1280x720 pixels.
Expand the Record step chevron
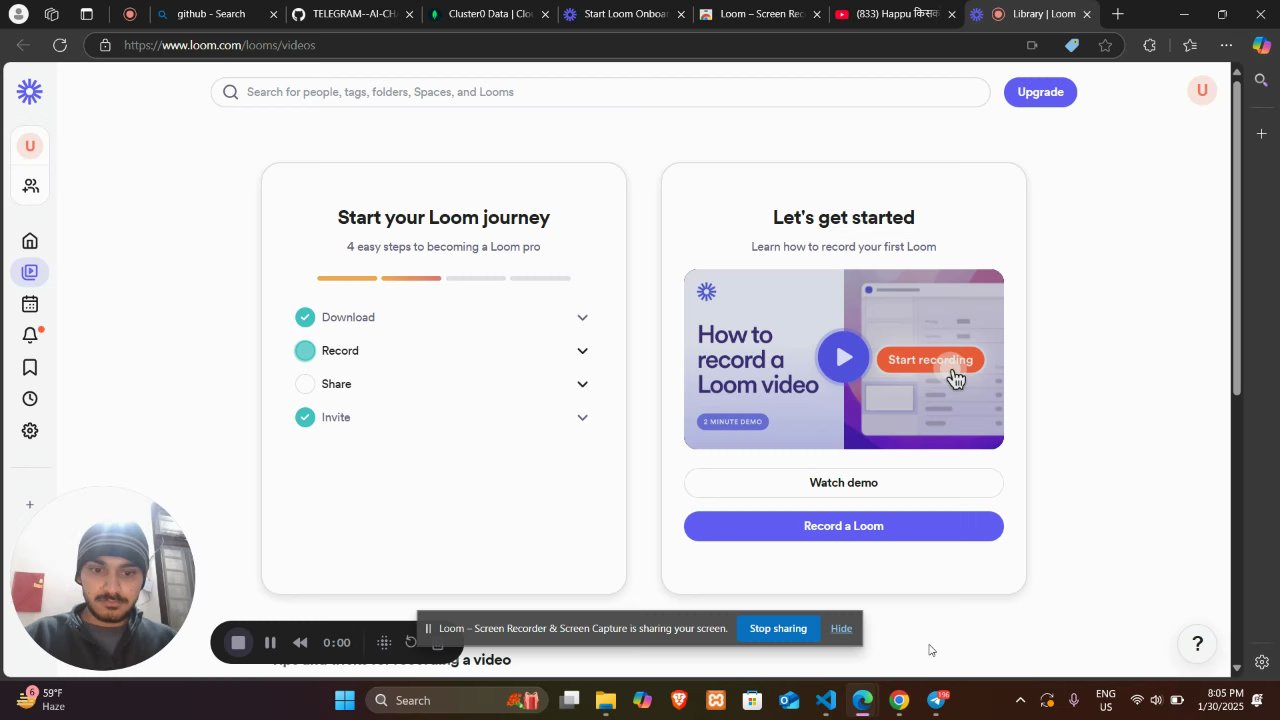click(582, 351)
